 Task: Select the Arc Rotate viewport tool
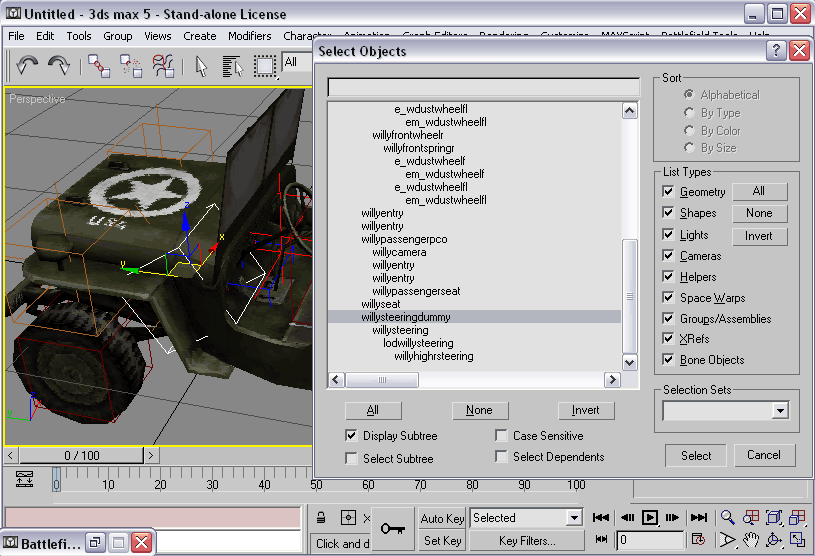pyautogui.click(x=774, y=540)
